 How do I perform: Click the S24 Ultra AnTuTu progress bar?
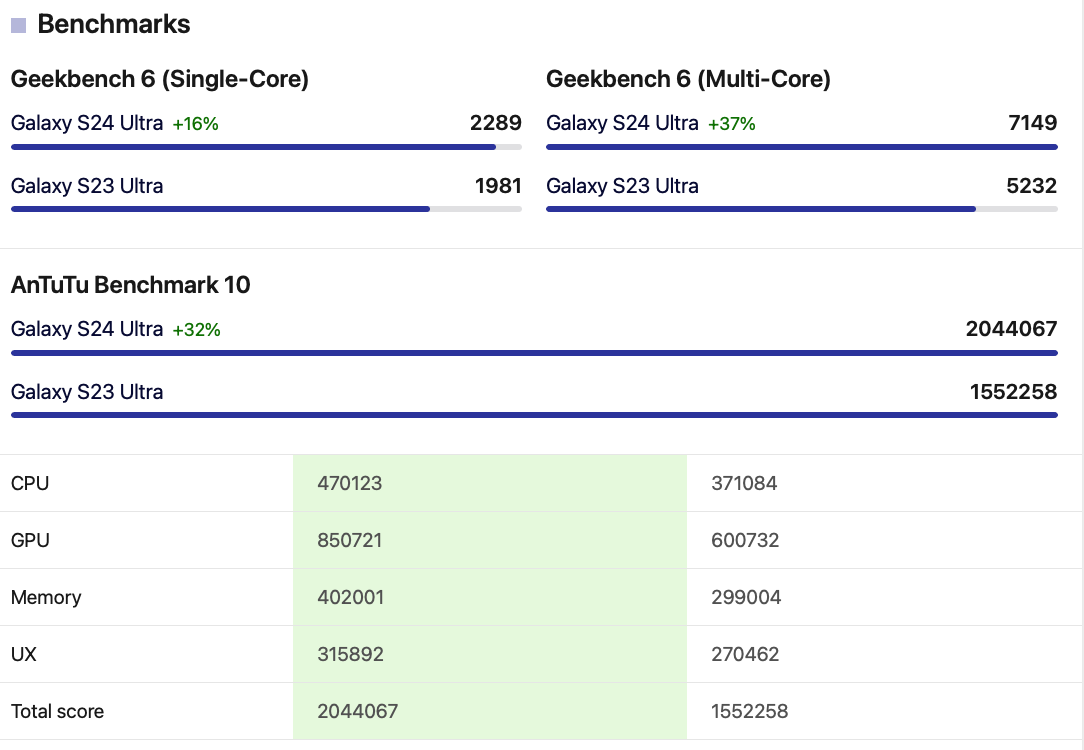(x=534, y=353)
